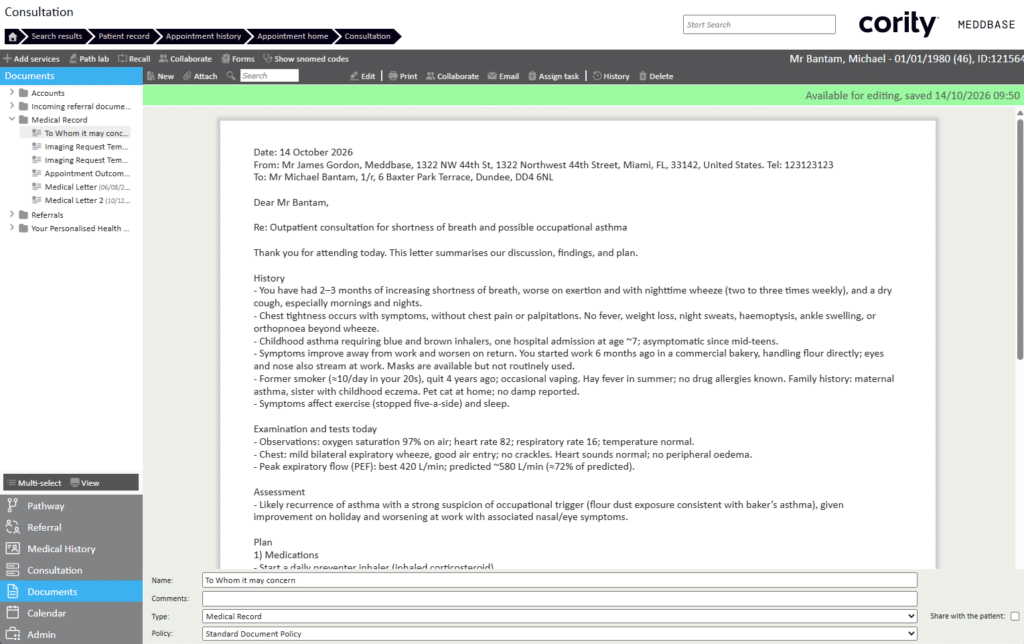This screenshot has height=644, width=1024.
Task: Open the Type dropdown showing Medical Record
Action: [x=560, y=617]
